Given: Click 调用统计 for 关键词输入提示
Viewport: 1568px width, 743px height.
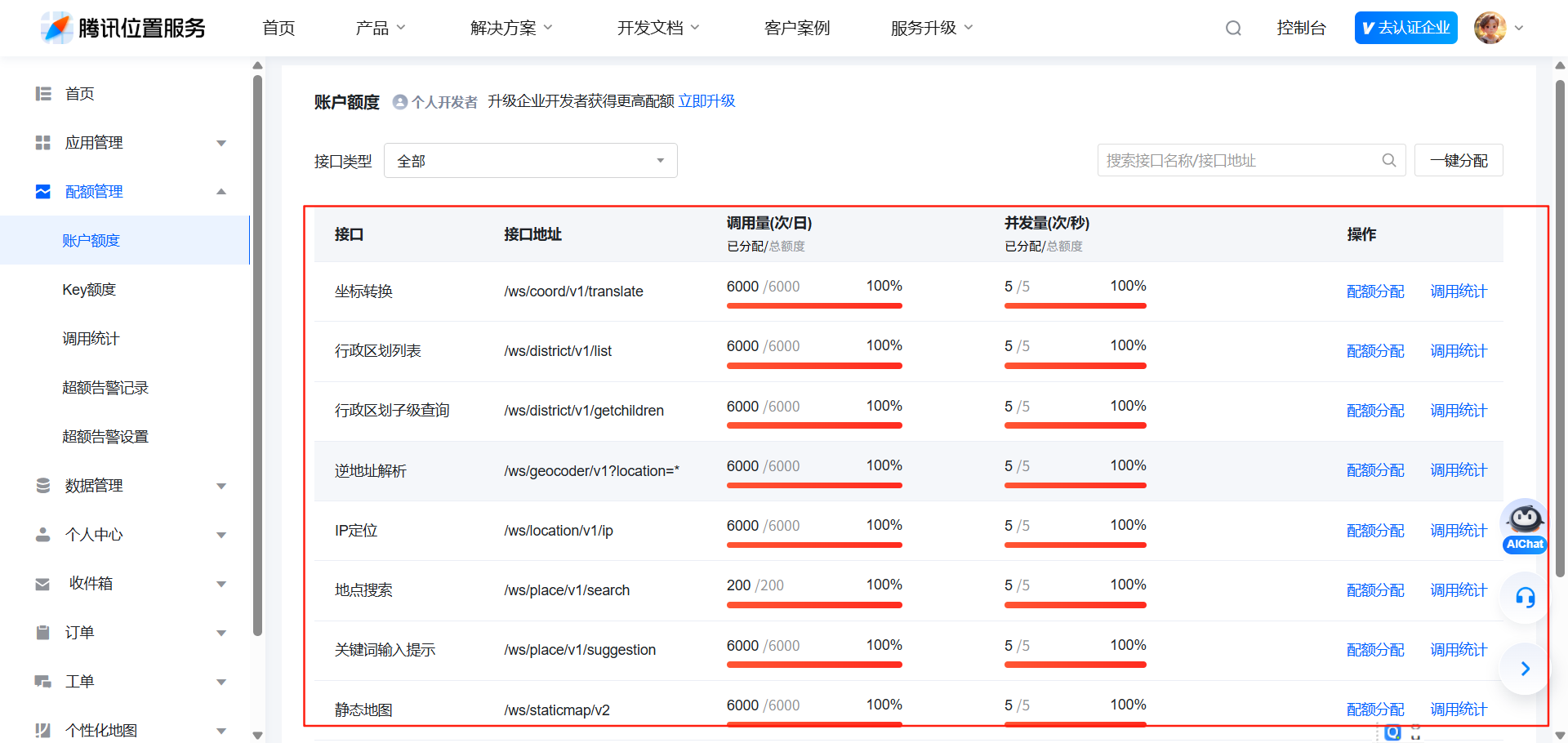Looking at the screenshot, I should 1459,650.
